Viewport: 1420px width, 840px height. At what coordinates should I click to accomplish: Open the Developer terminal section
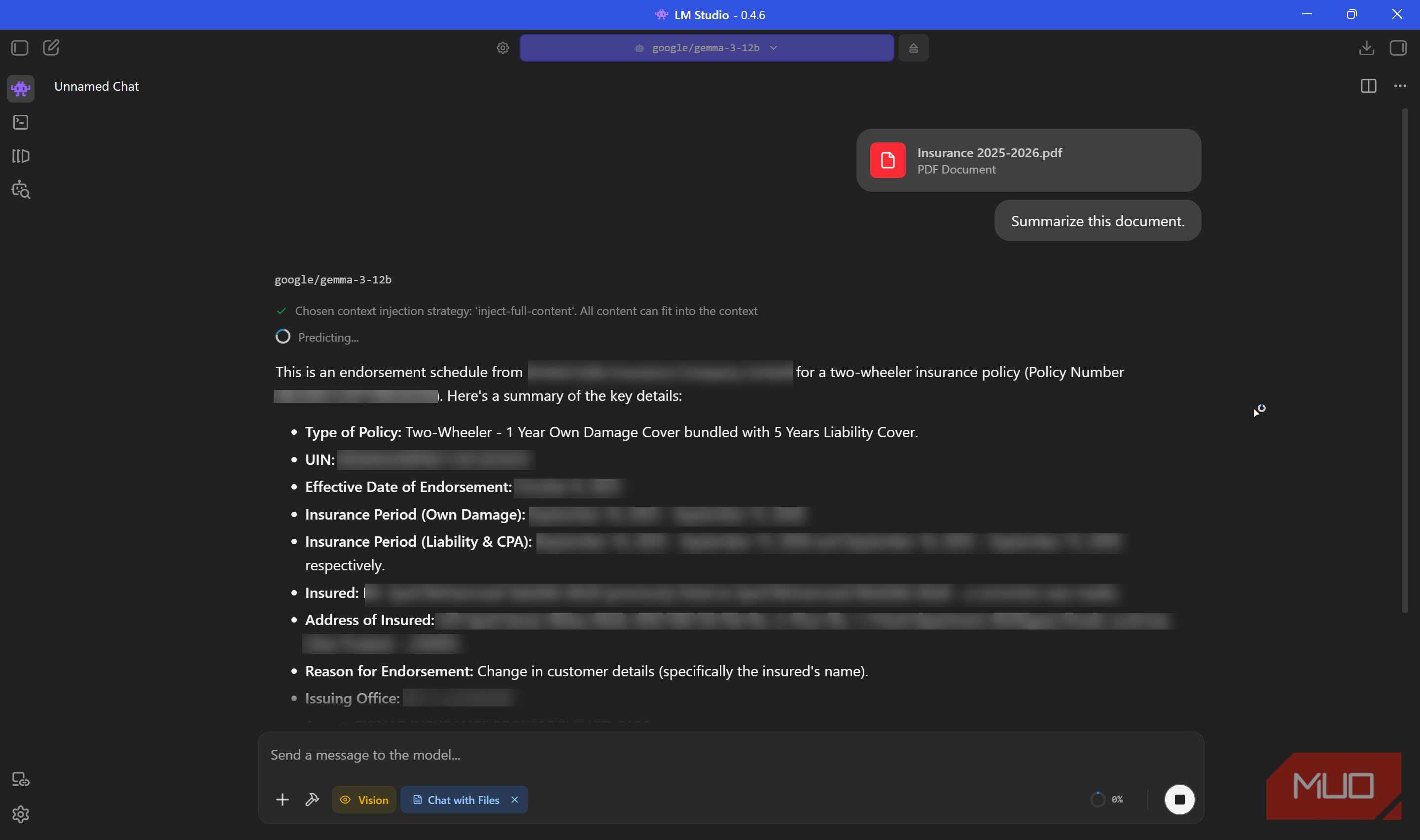coord(21,122)
